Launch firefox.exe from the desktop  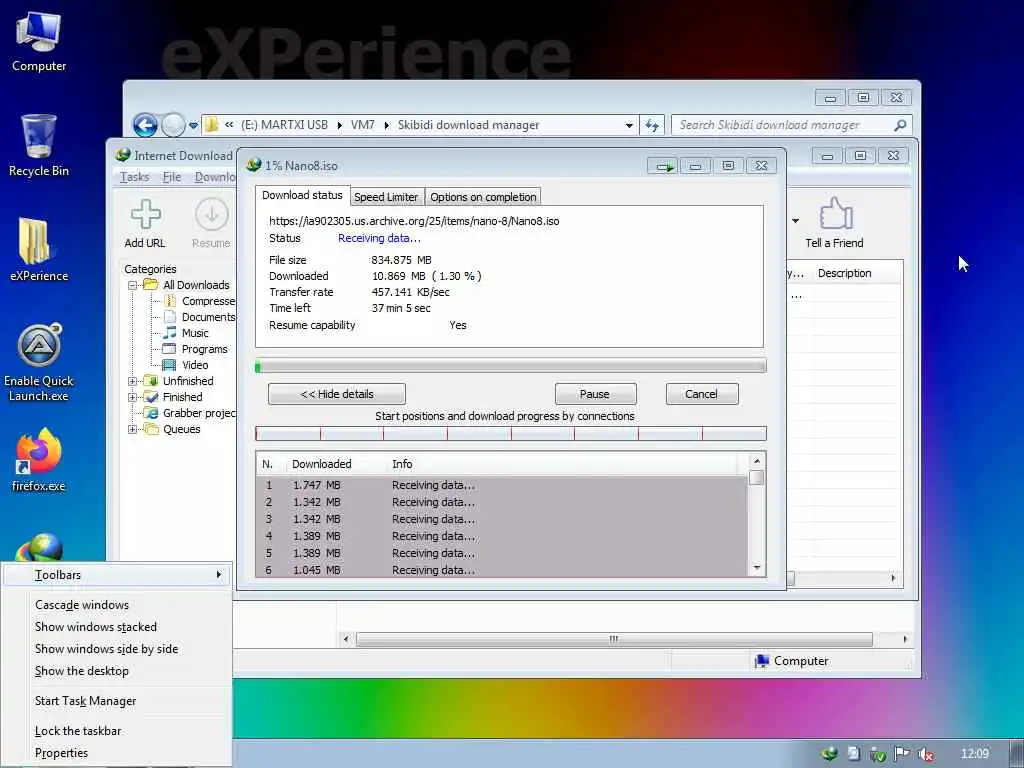[x=39, y=459]
